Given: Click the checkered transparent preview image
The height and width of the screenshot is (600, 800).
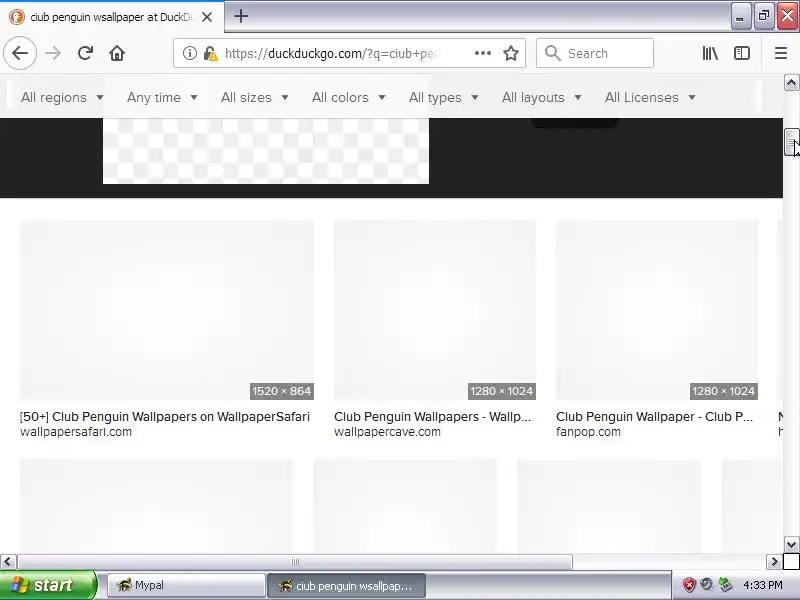Looking at the screenshot, I should tap(266, 151).
